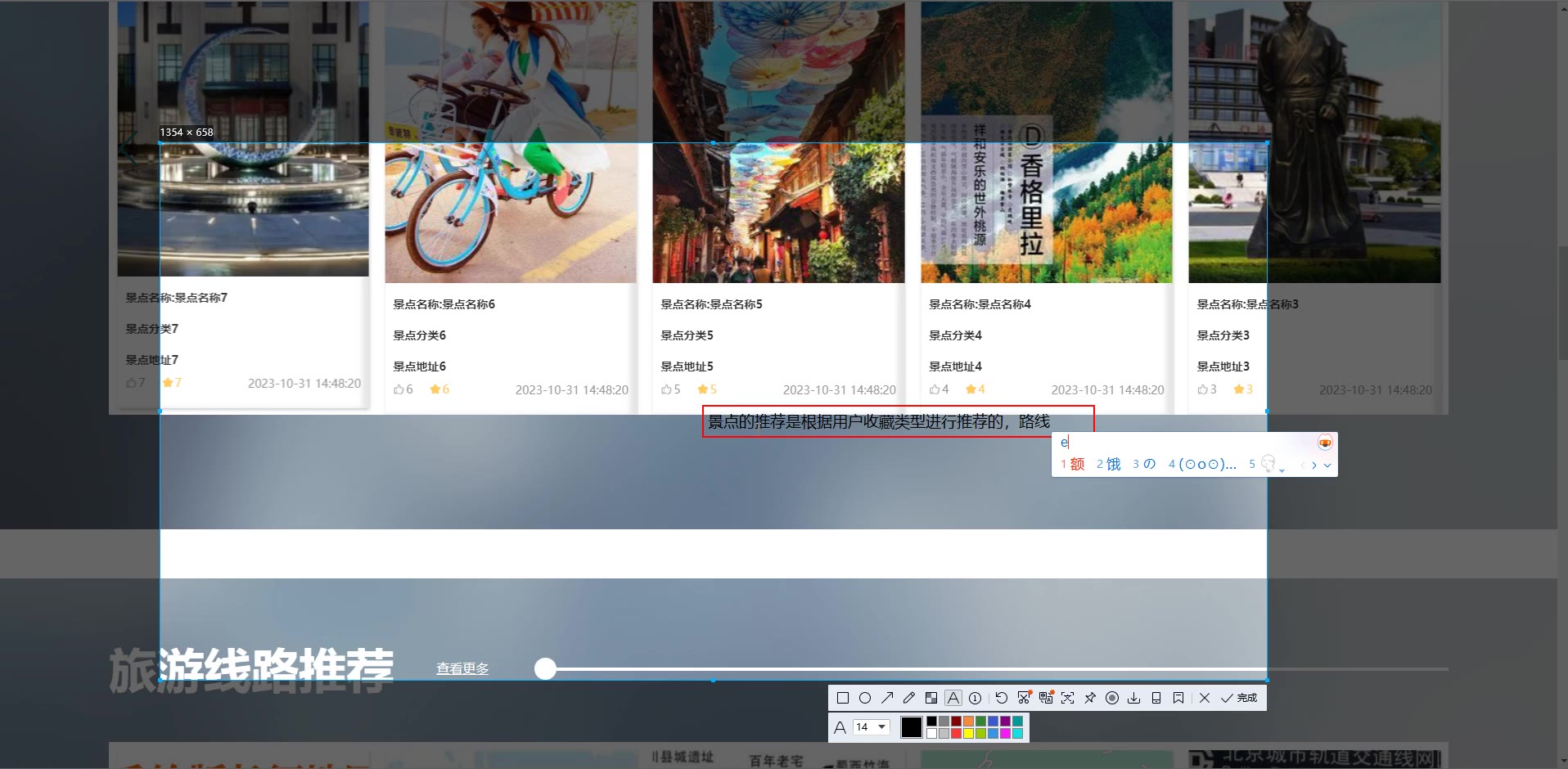The width and height of the screenshot is (1568, 769).
Task: Click the bookmark icon in screenshot toolbar
Action: coord(1178,698)
